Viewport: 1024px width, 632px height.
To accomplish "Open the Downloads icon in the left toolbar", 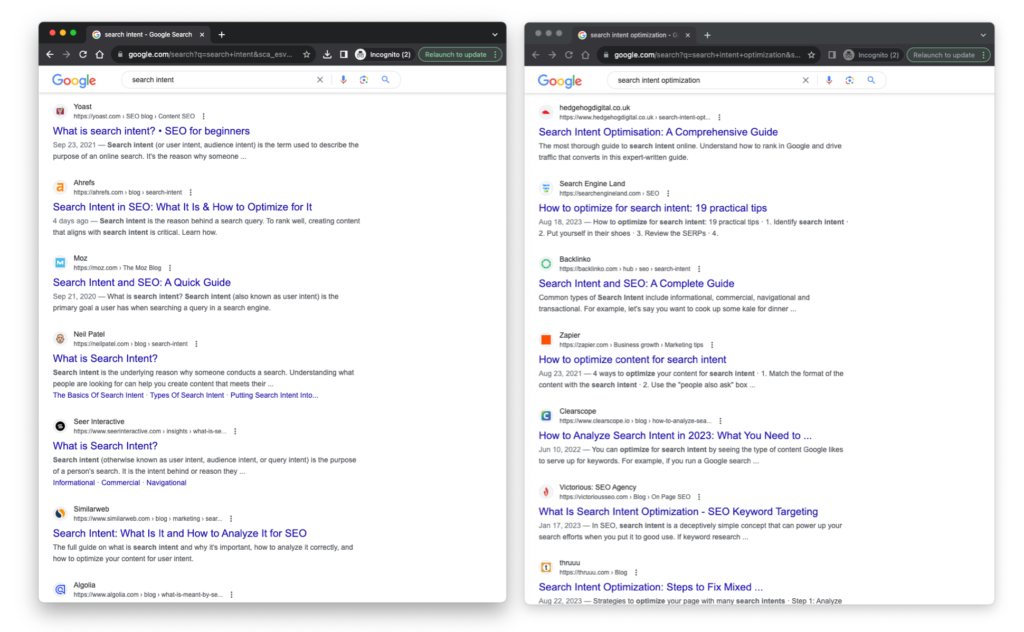I will click(x=328, y=54).
